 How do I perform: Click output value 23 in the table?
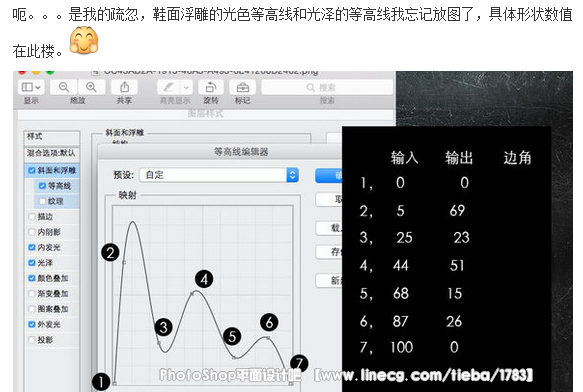[x=461, y=238]
